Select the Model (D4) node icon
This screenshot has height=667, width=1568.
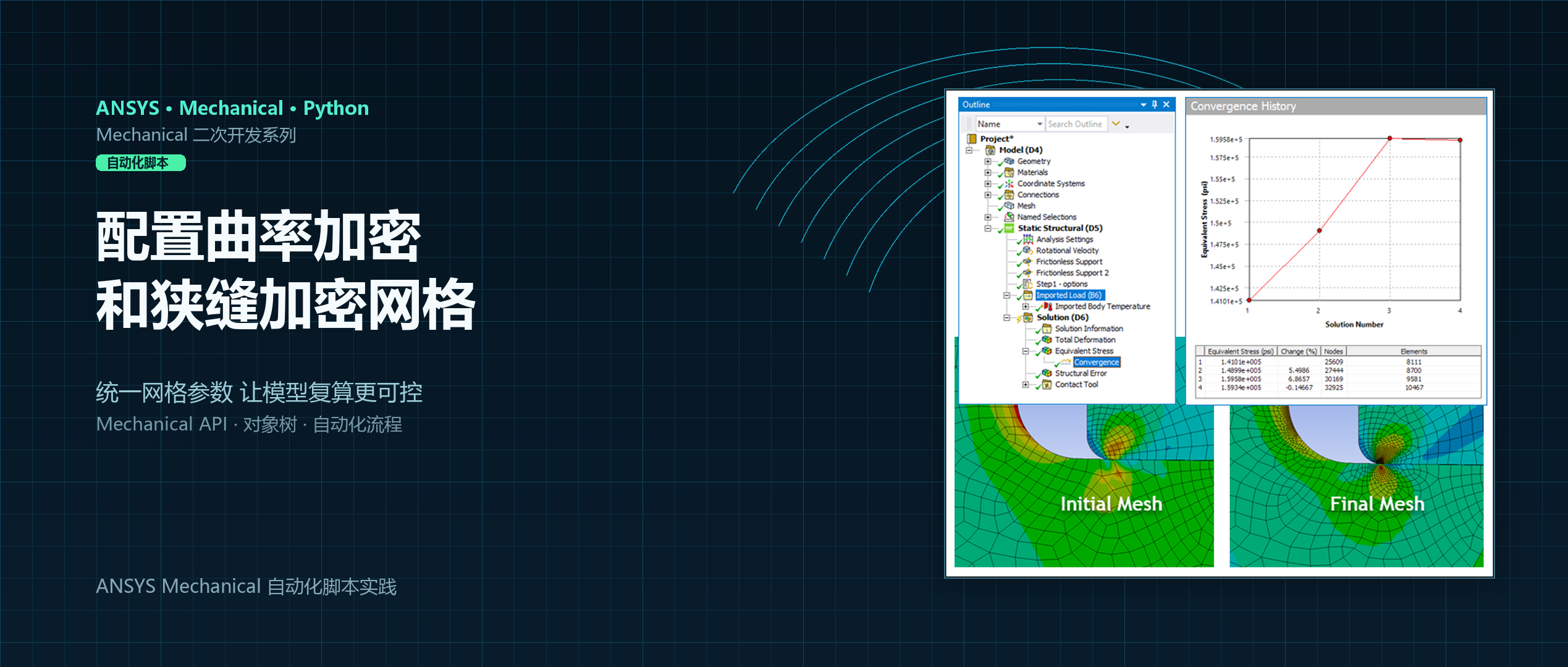pos(991,150)
